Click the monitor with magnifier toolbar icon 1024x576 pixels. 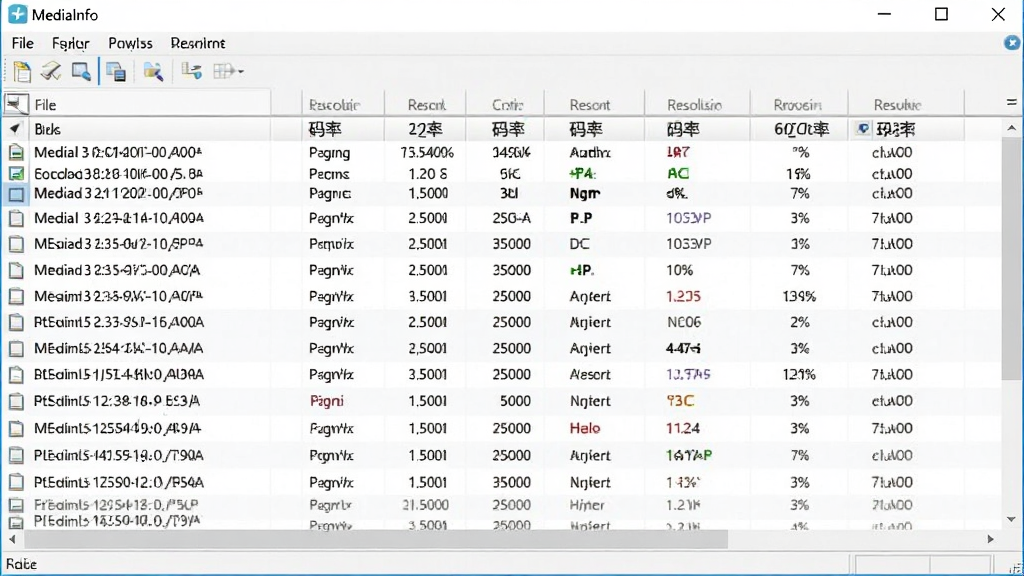click(81, 71)
